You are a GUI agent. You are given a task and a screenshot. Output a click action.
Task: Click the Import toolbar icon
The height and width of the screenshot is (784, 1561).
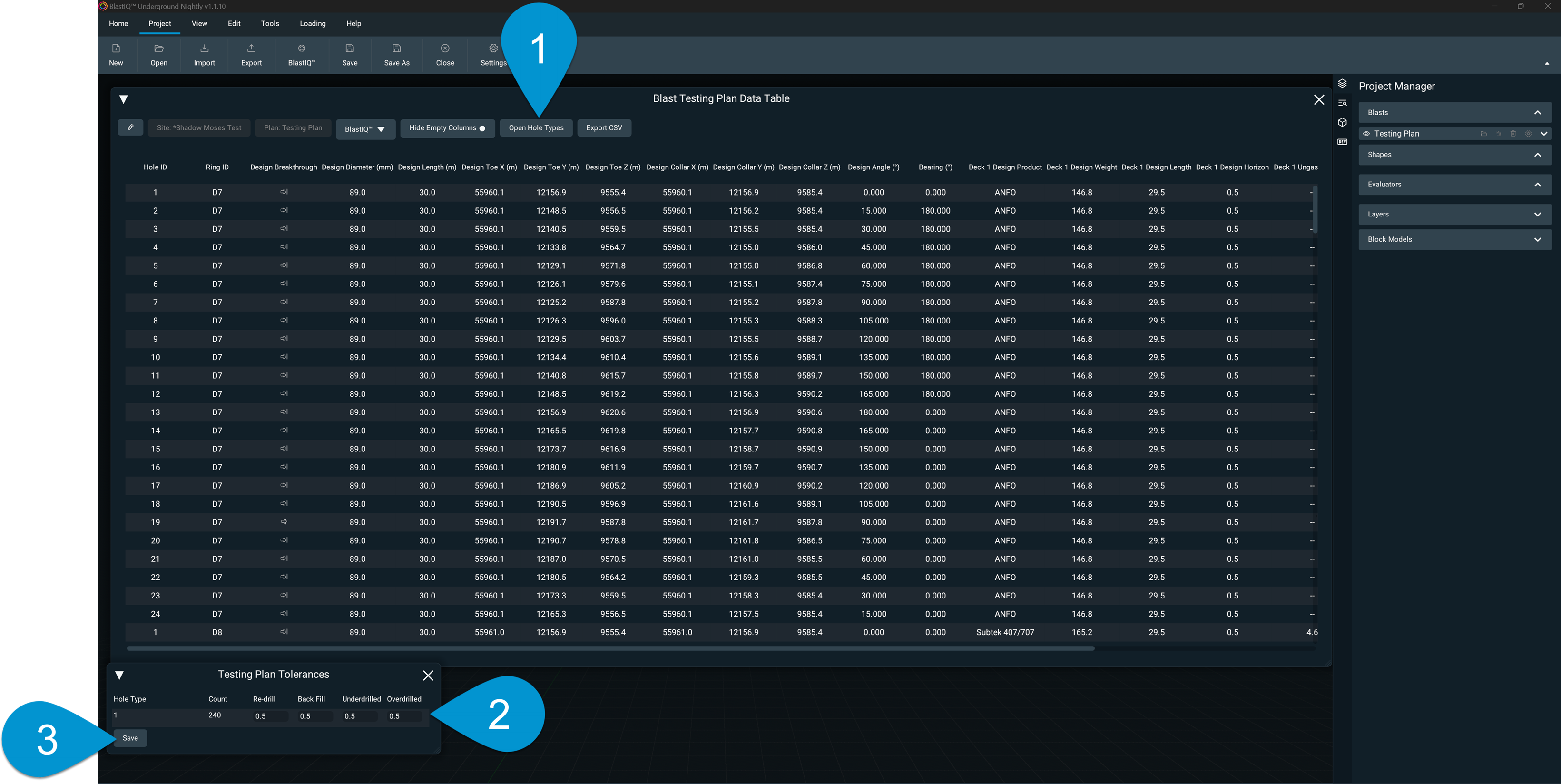click(x=204, y=49)
